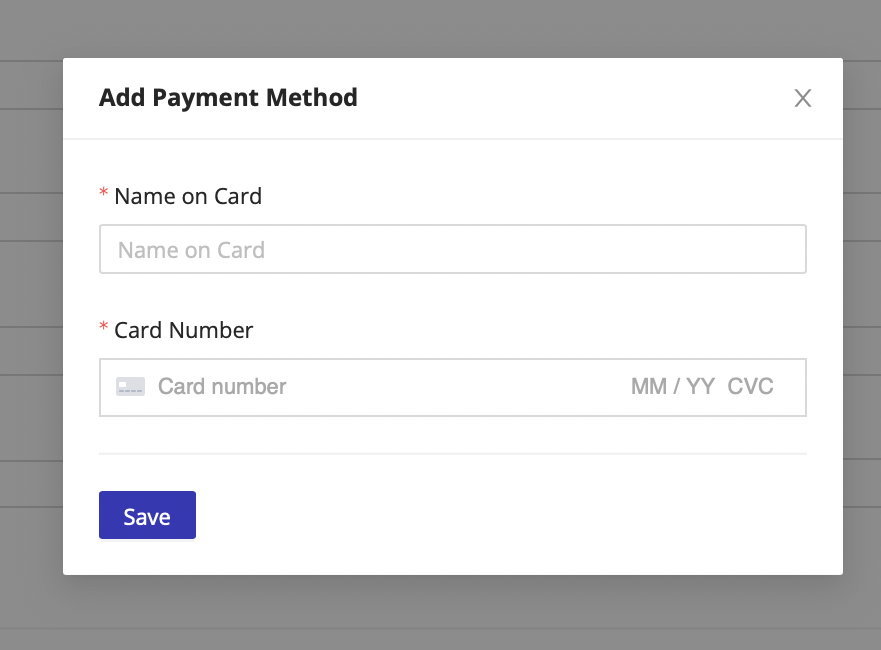This screenshot has width=881, height=650.
Task: Click the Card number placeholder text
Action: pos(222,386)
